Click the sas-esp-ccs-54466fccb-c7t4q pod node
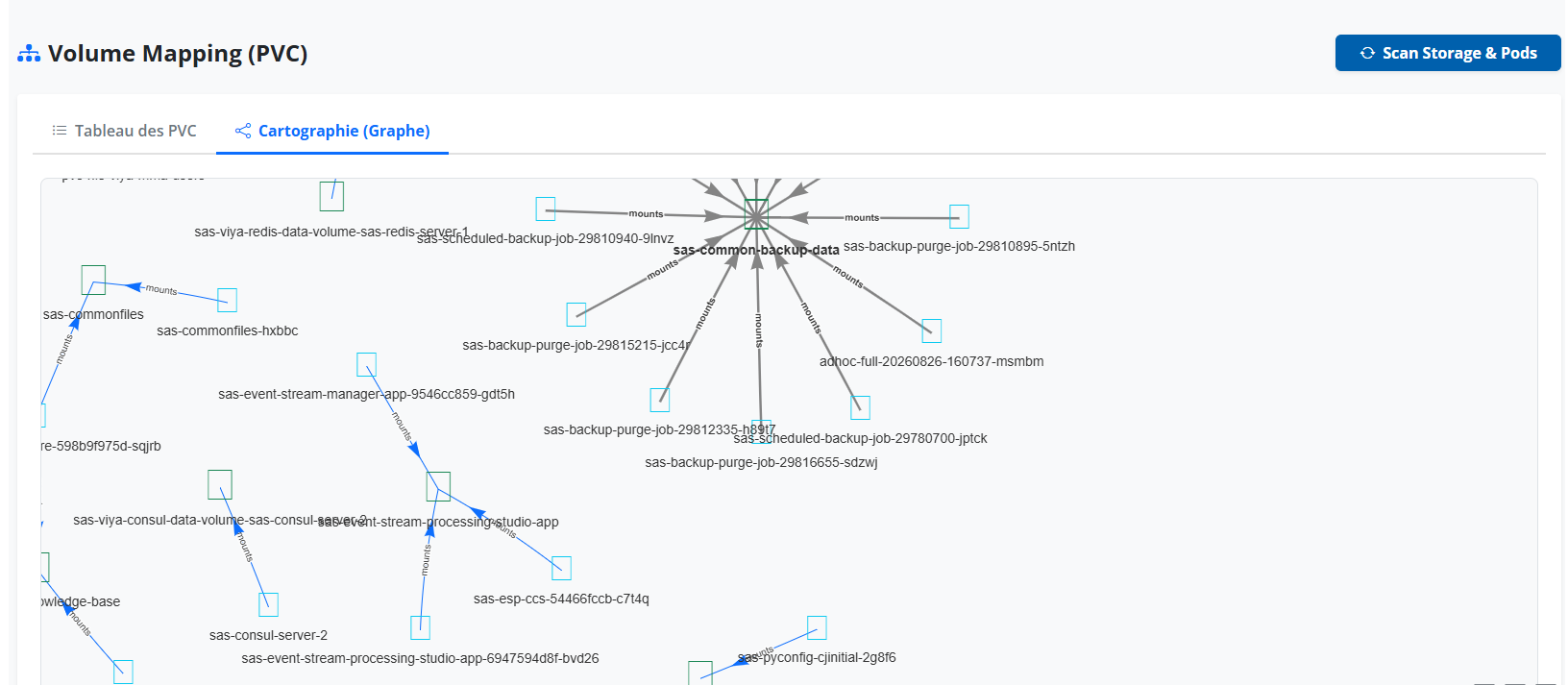The height and width of the screenshot is (685, 1568). pos(562,568)
